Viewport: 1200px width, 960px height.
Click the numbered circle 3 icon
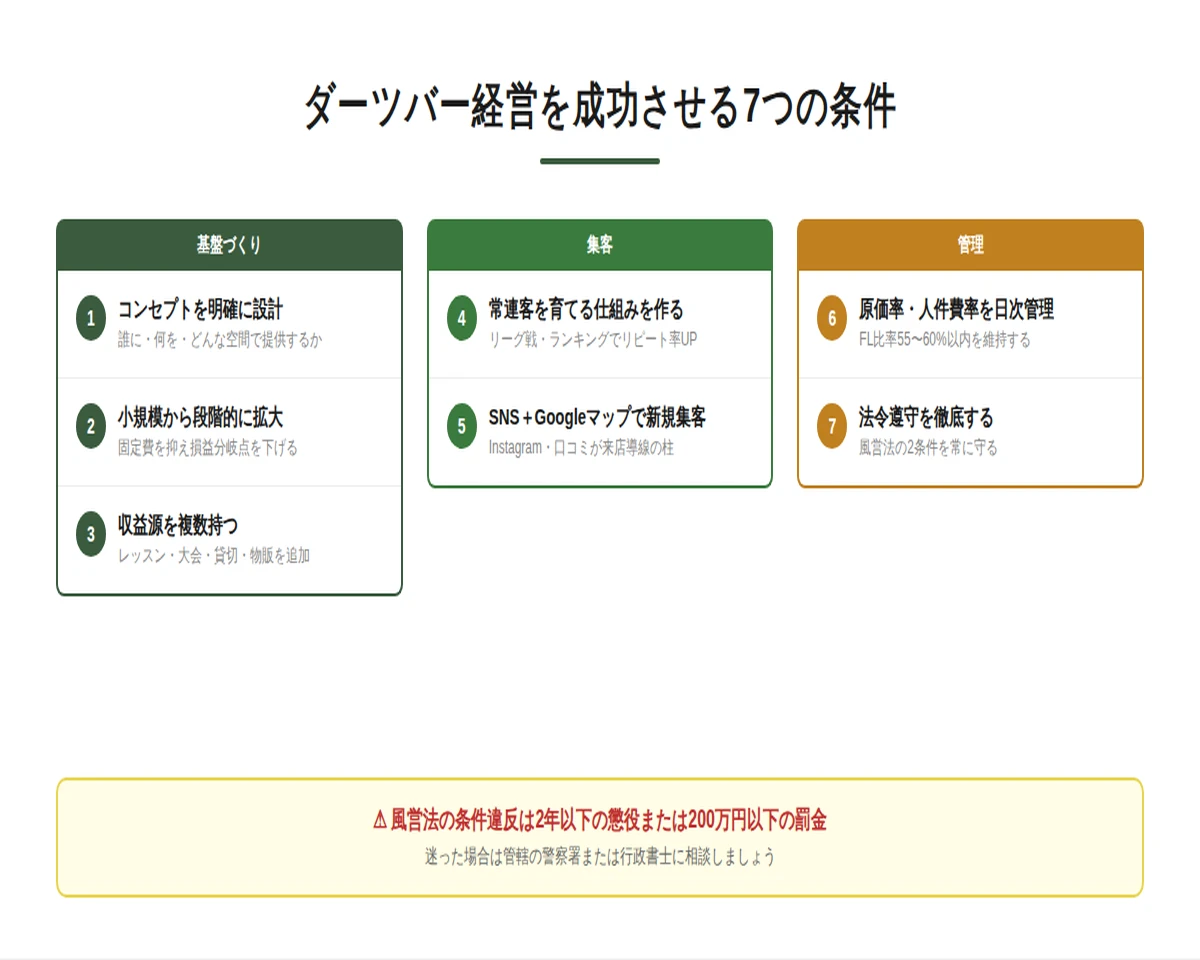[90, 536]
